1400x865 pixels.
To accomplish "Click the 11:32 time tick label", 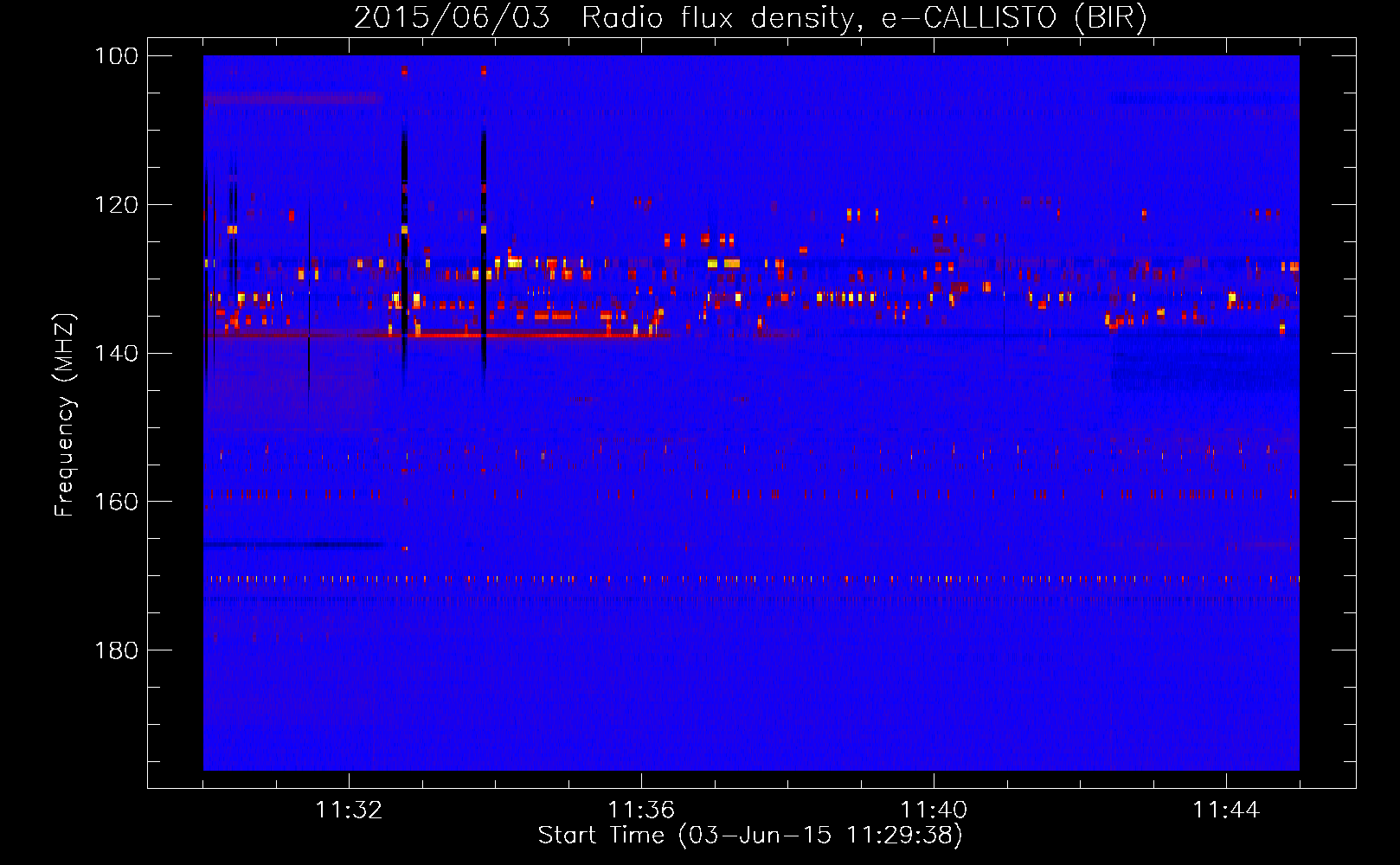I will [x=349, y=810].
